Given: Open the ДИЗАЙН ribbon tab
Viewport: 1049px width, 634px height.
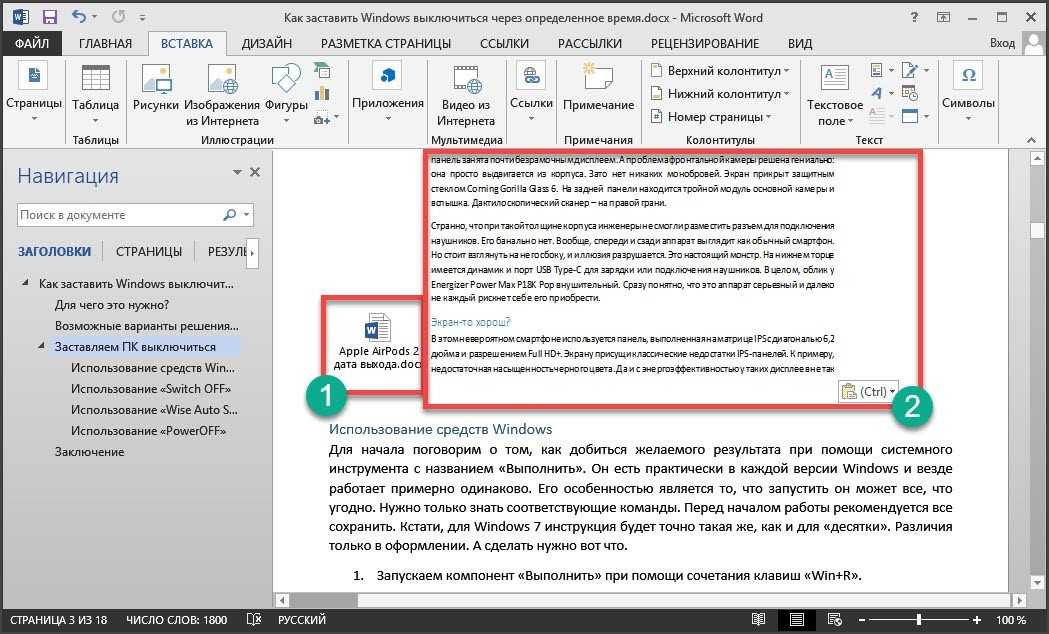Looking at the screenshot, I should pyautogui.click(x=266, y=43).
